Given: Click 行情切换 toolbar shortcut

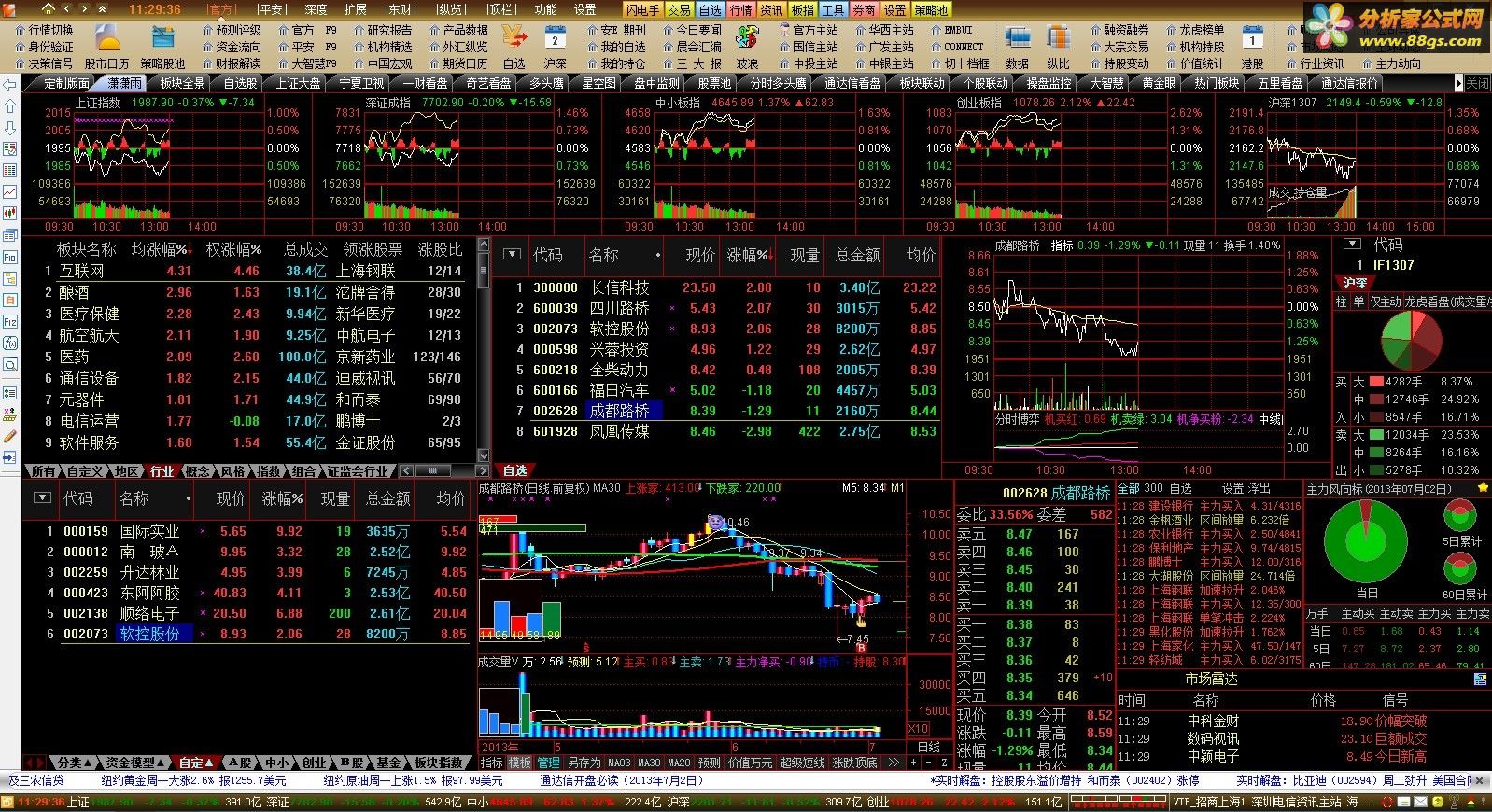Looking at the screenshot, I should tap(45, 30).
